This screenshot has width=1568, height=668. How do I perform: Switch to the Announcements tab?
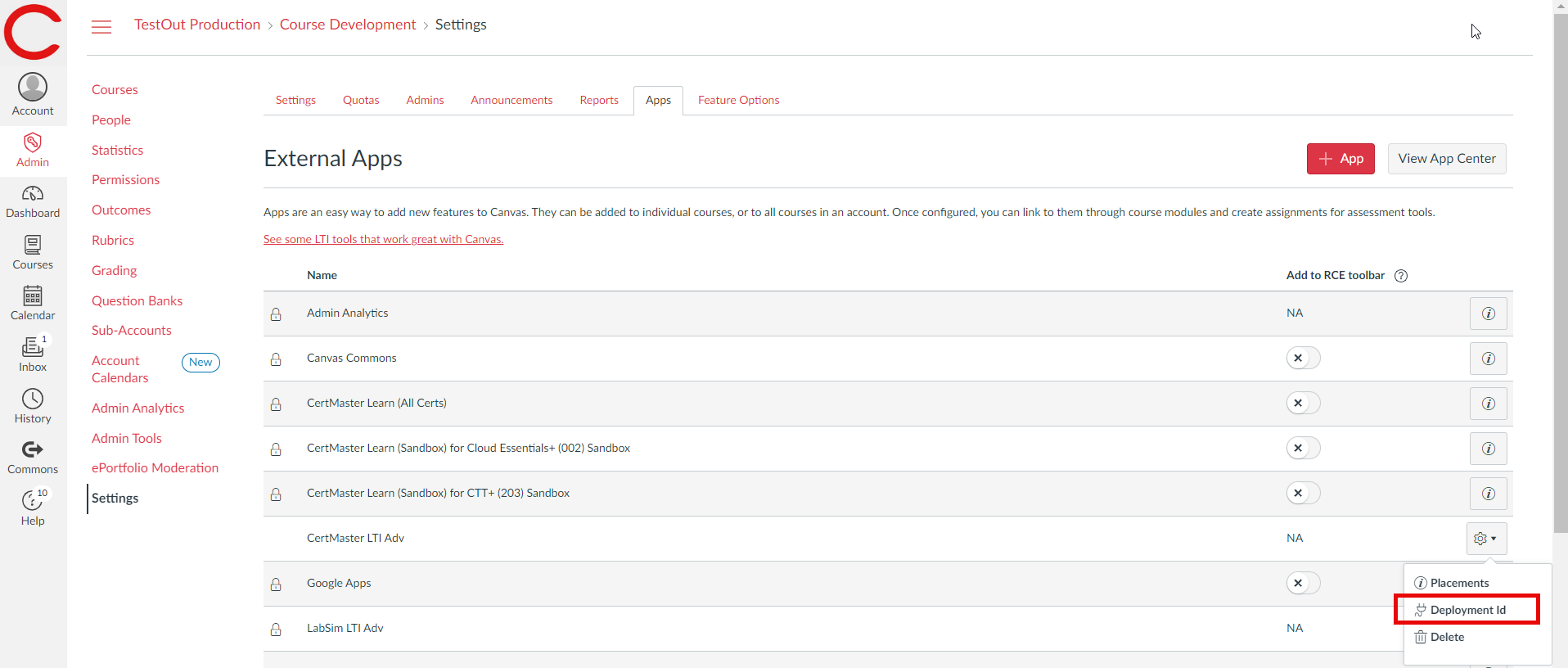click(511, 100)
